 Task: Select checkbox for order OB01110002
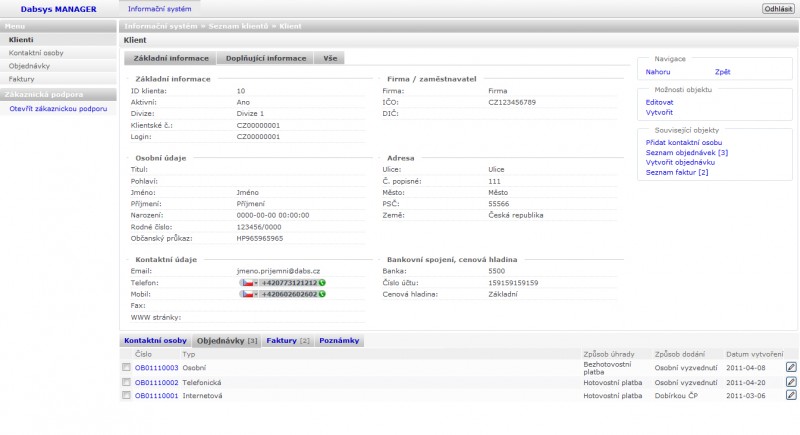(x=126, y=382)
